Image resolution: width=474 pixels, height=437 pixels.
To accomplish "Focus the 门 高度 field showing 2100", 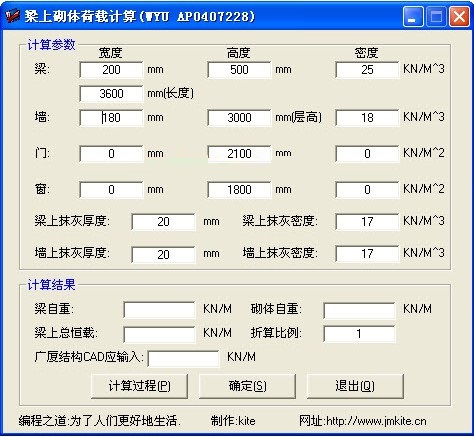I will click(239, 154).
